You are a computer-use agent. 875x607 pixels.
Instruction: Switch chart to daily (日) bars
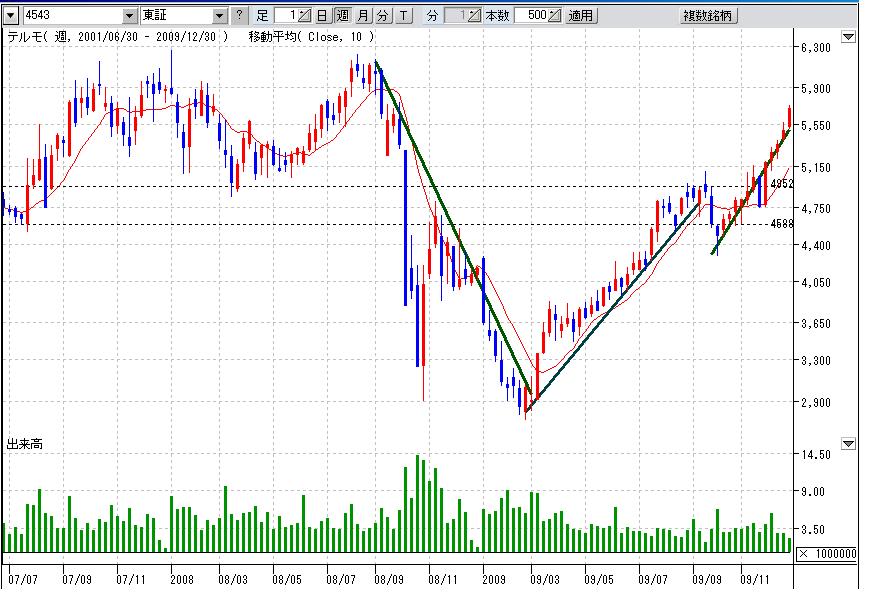pos(322,16)
